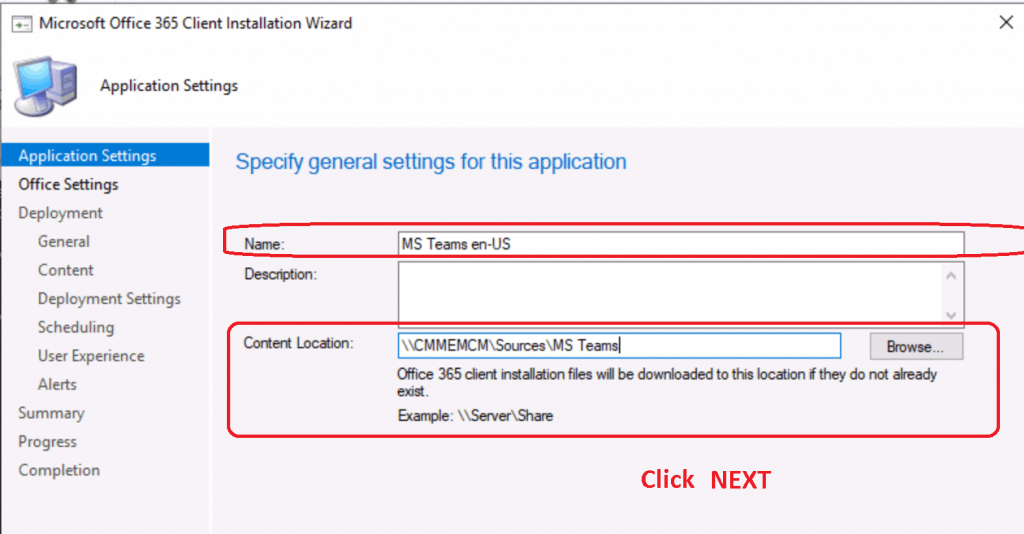
Task: Go to the Progress step
Action: coord(47,442)
